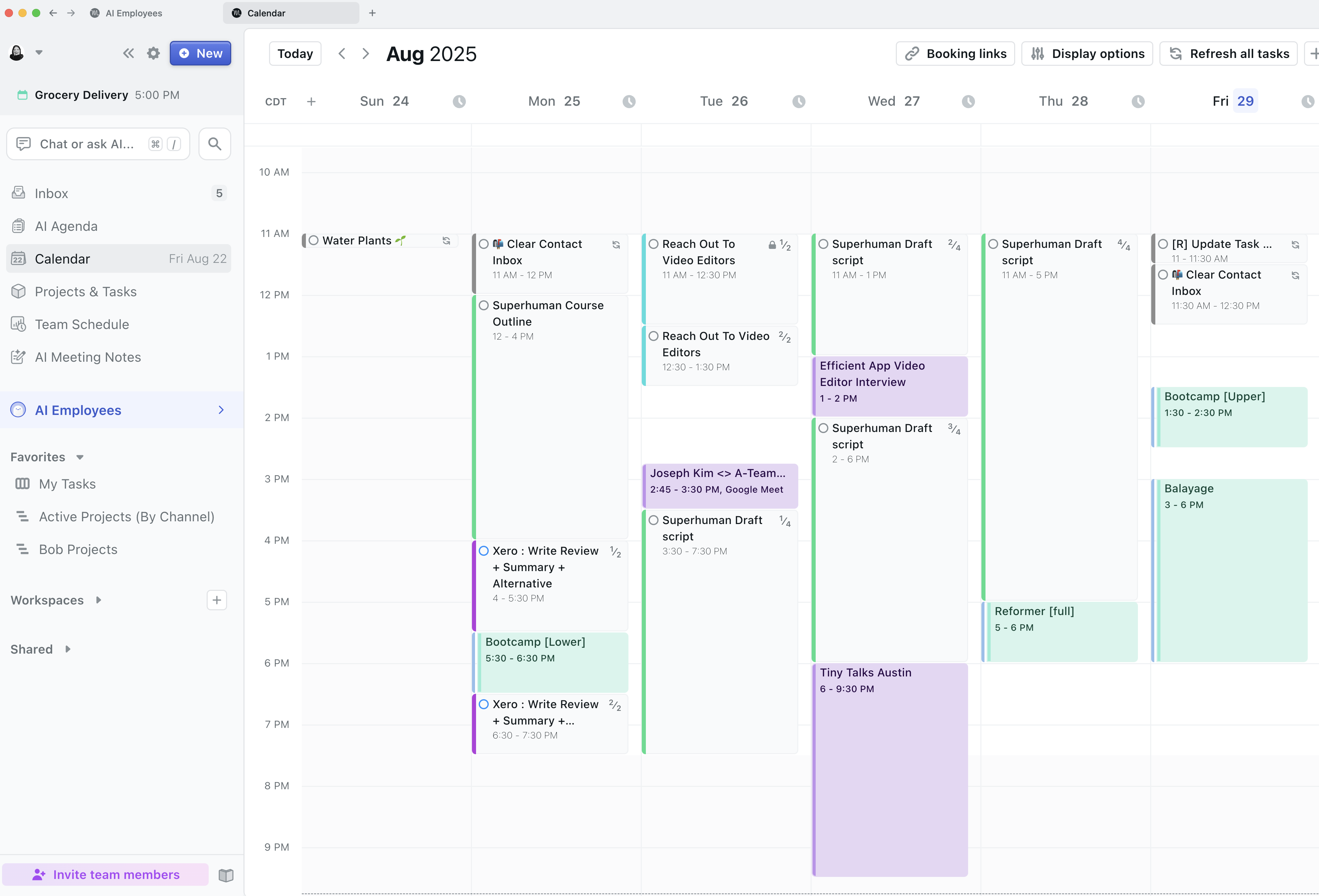This screenshot has height=896, width=1319.
Task: Open the settings gear in the sidebar
Action: click(x=153, y=53)
